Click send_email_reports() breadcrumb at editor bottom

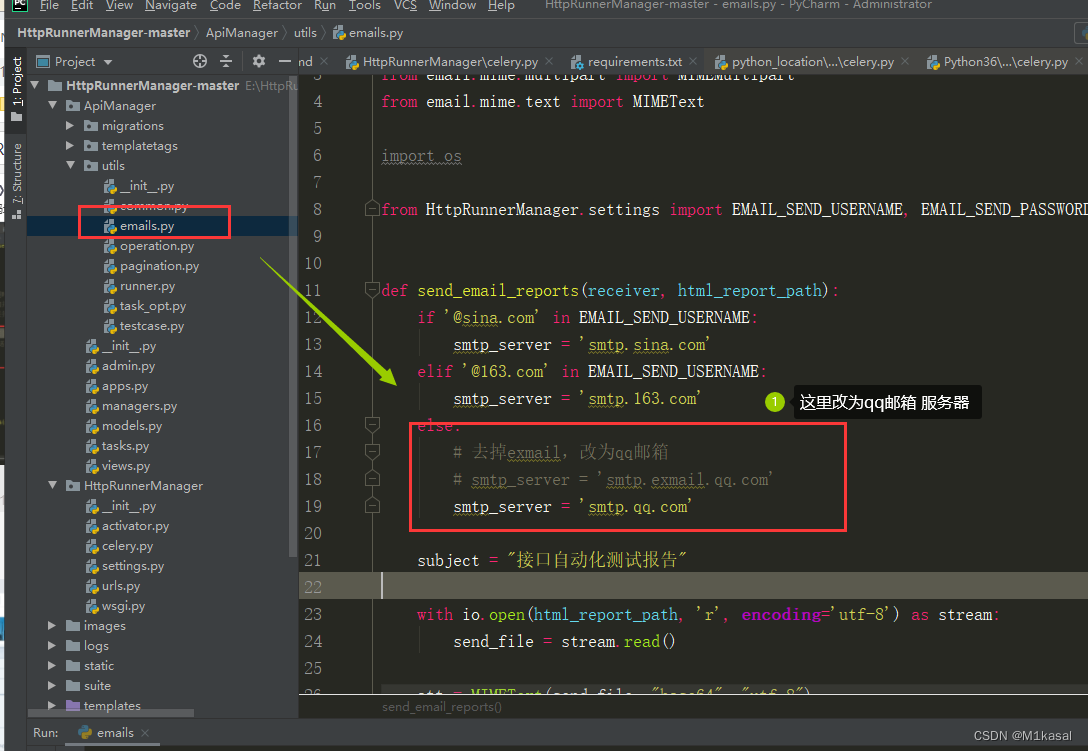442,707
